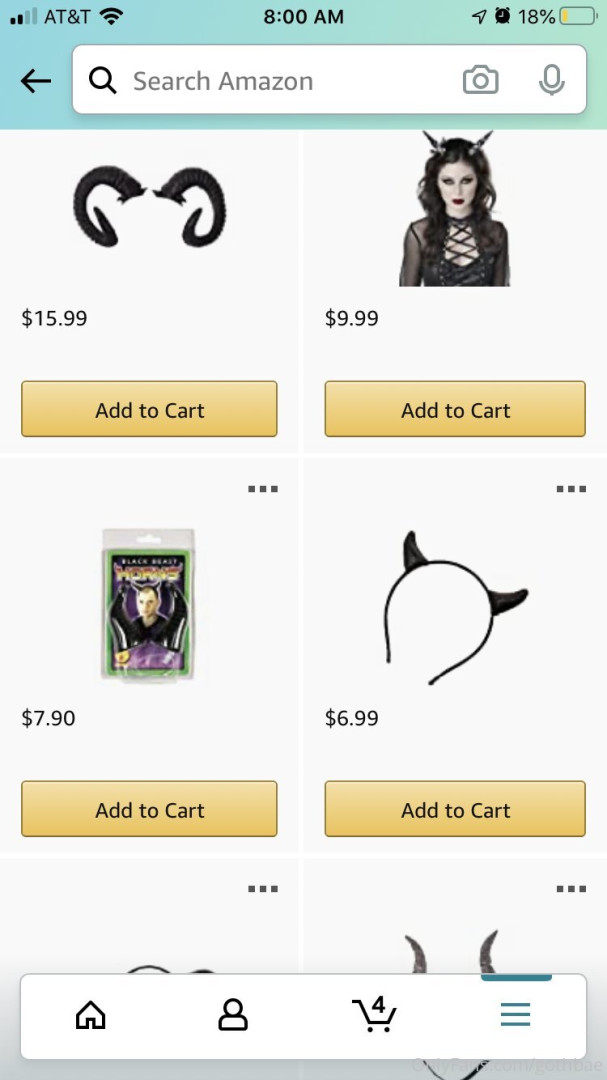View the black ram horns product image
This screenshot has height=1080, width=607.
(x=150, y=206)
